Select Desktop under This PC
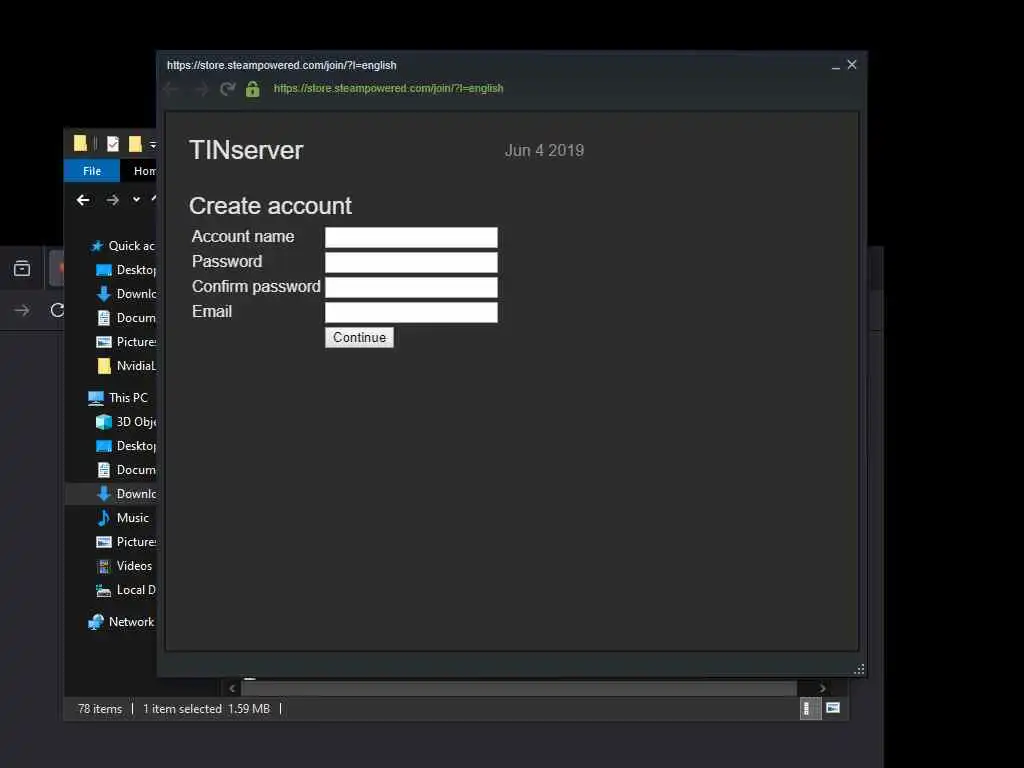The image size is (1024, 768). [126, 446]
